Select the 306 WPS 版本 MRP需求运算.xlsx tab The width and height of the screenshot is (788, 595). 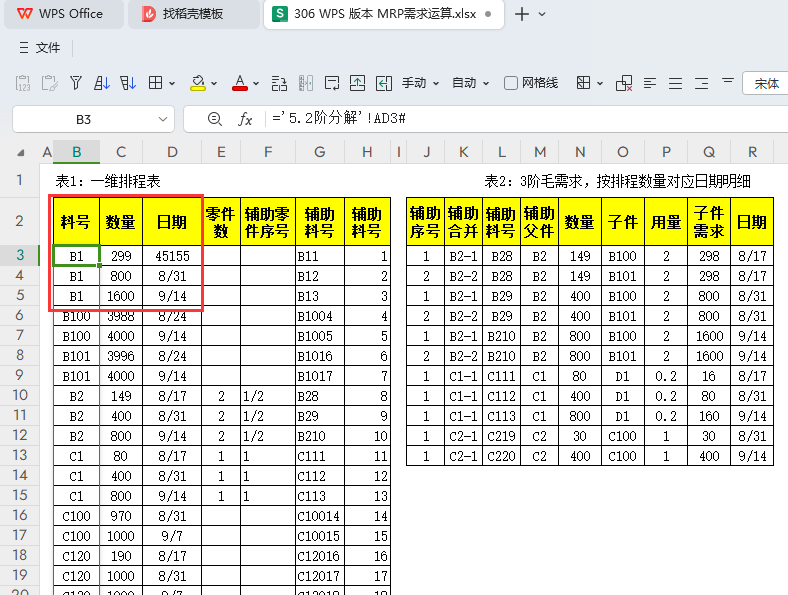coord(383,14)
